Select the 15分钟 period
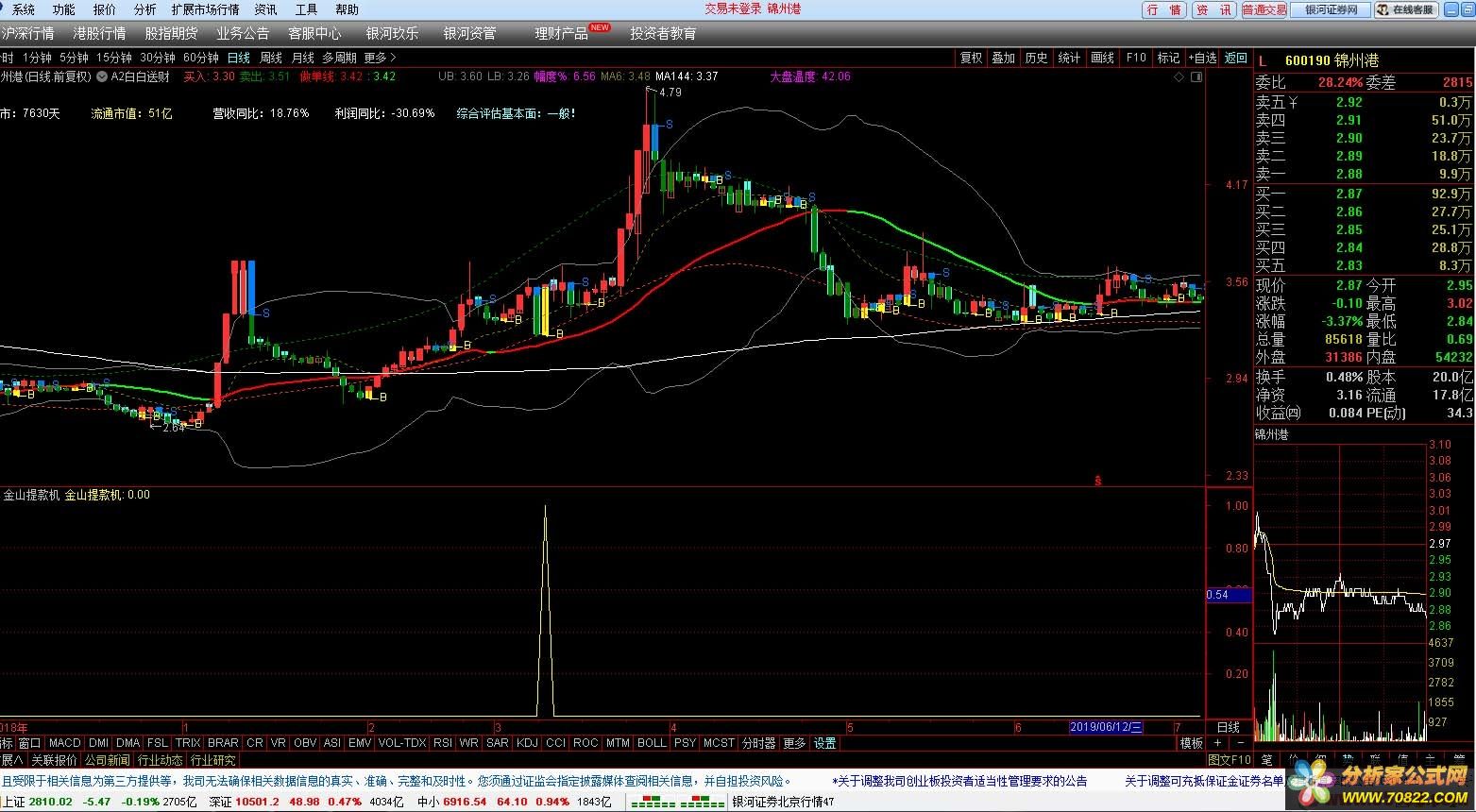Image resolution: width=1476 pixels, height=812 pixels. (114, 58)
